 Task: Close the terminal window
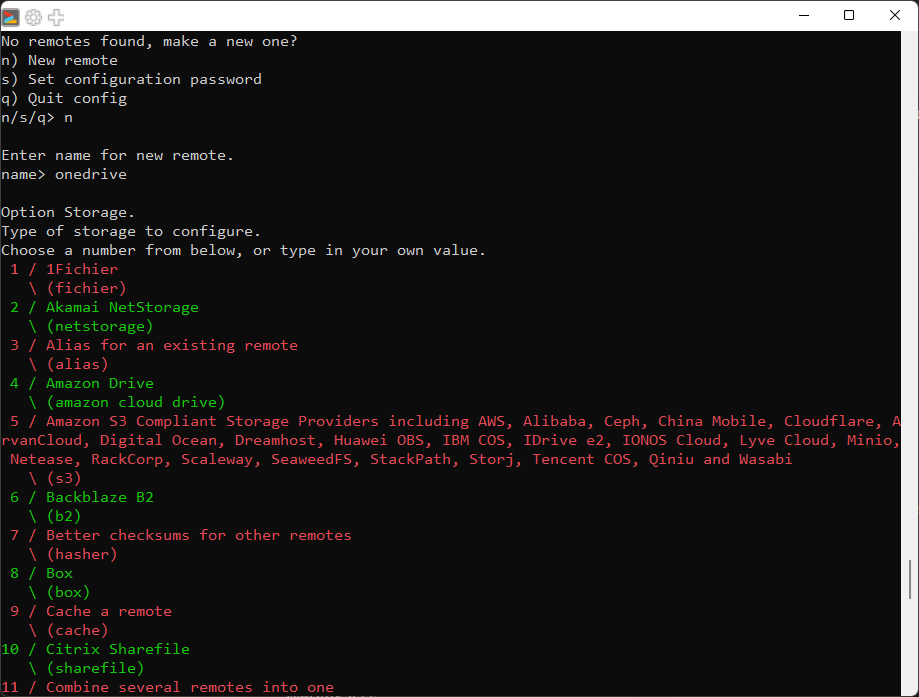[894, 15]
